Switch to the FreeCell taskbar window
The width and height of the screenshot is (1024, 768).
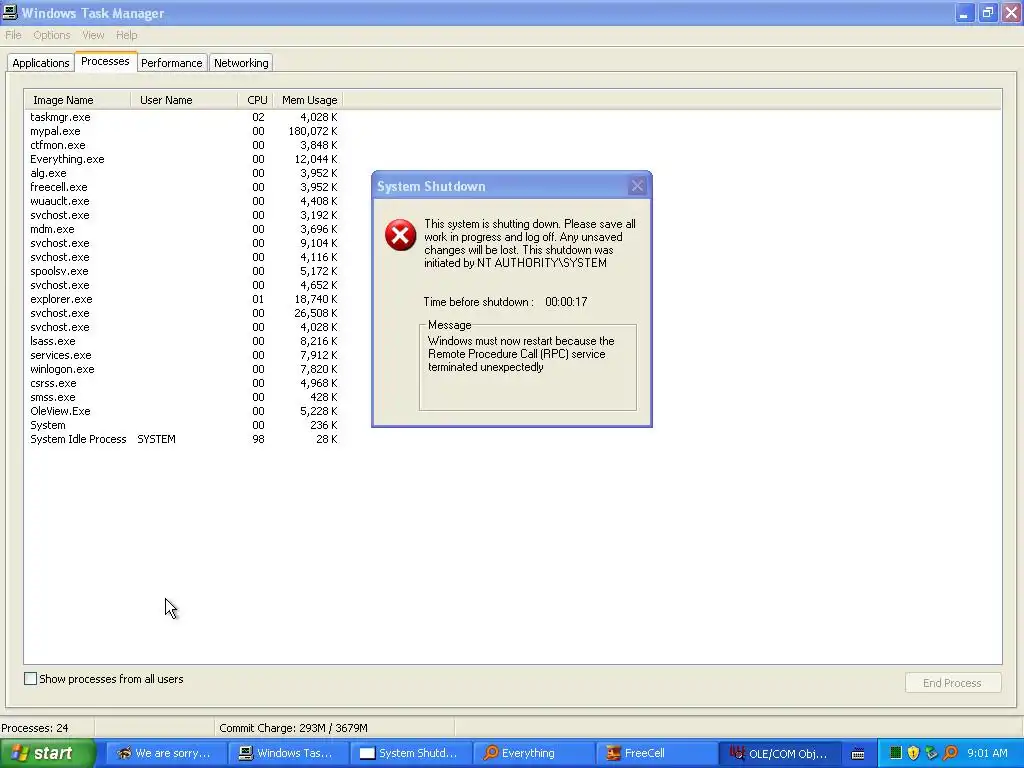point(655,754)
